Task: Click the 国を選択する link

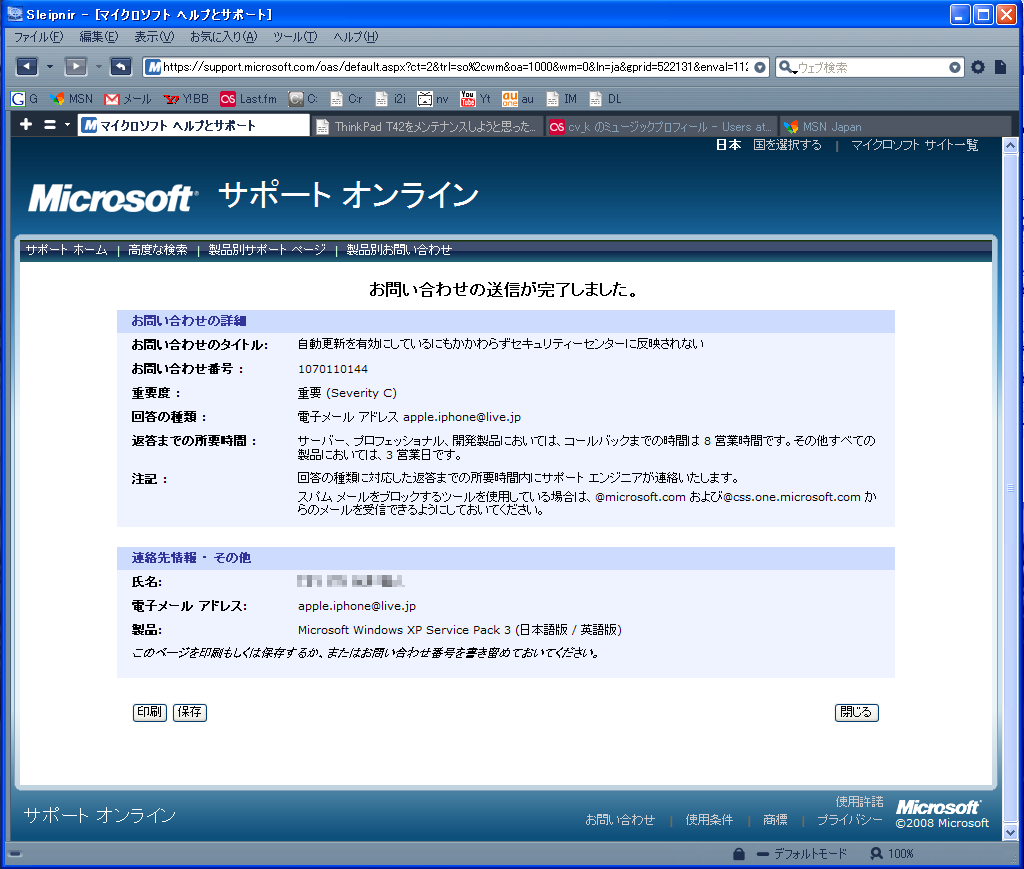Action: pos(787,145)
